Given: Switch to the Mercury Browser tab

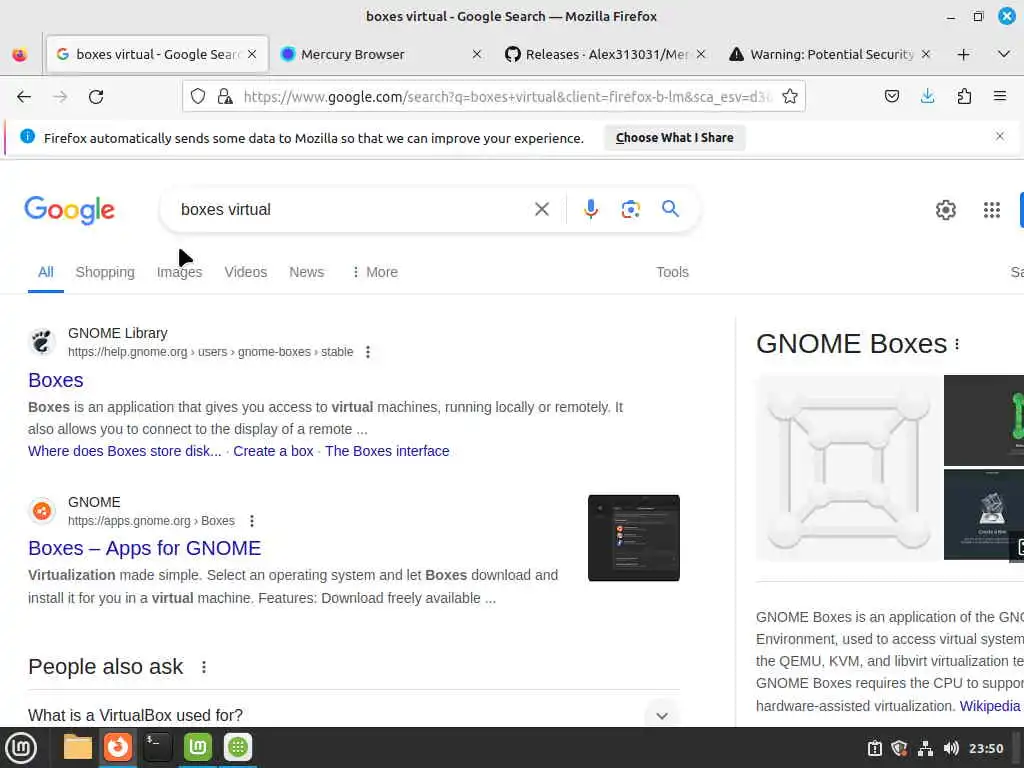Looking at the screenshot, I should 381,54.
